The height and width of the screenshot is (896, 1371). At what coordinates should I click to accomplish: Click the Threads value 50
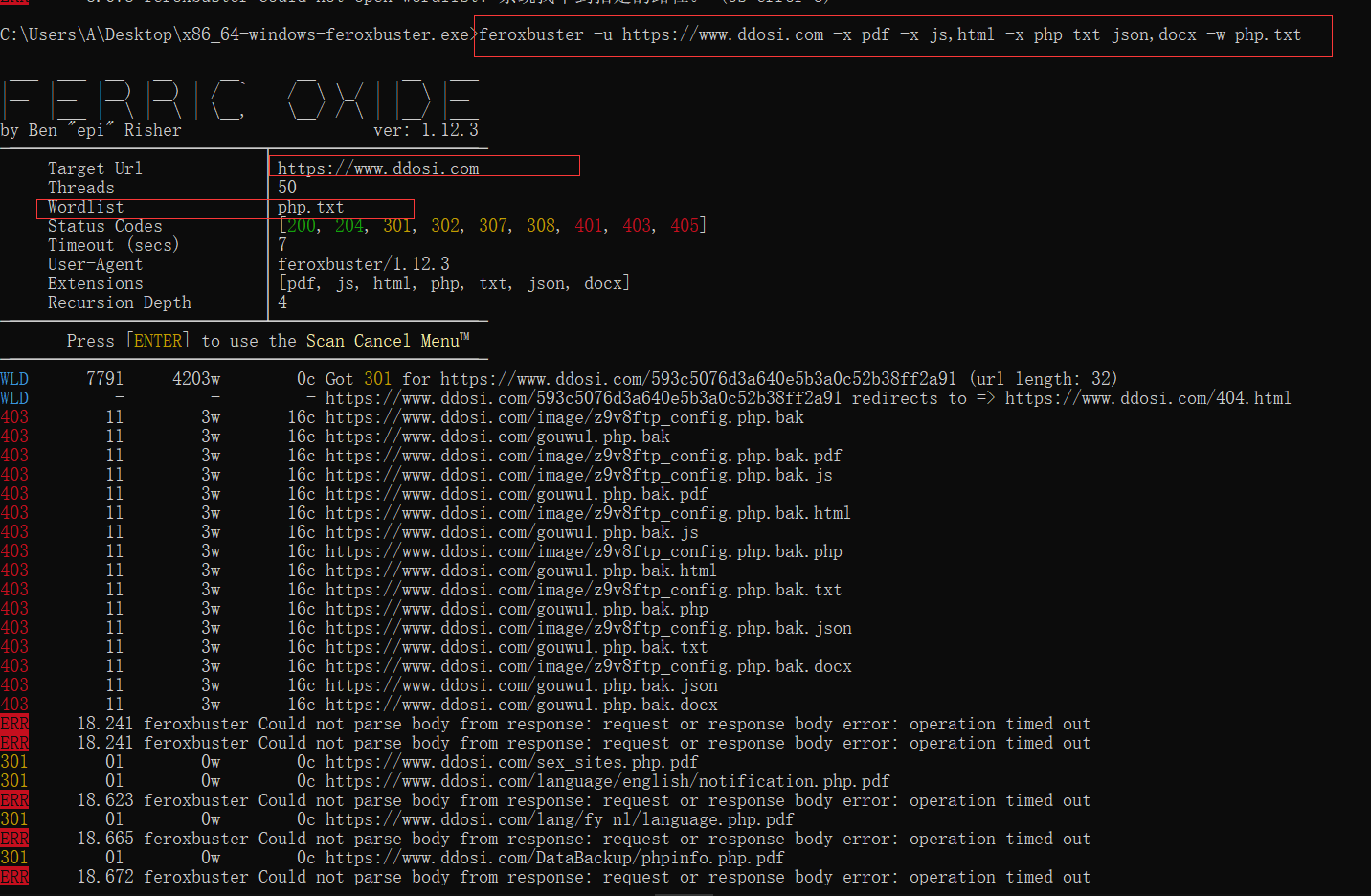287,188
